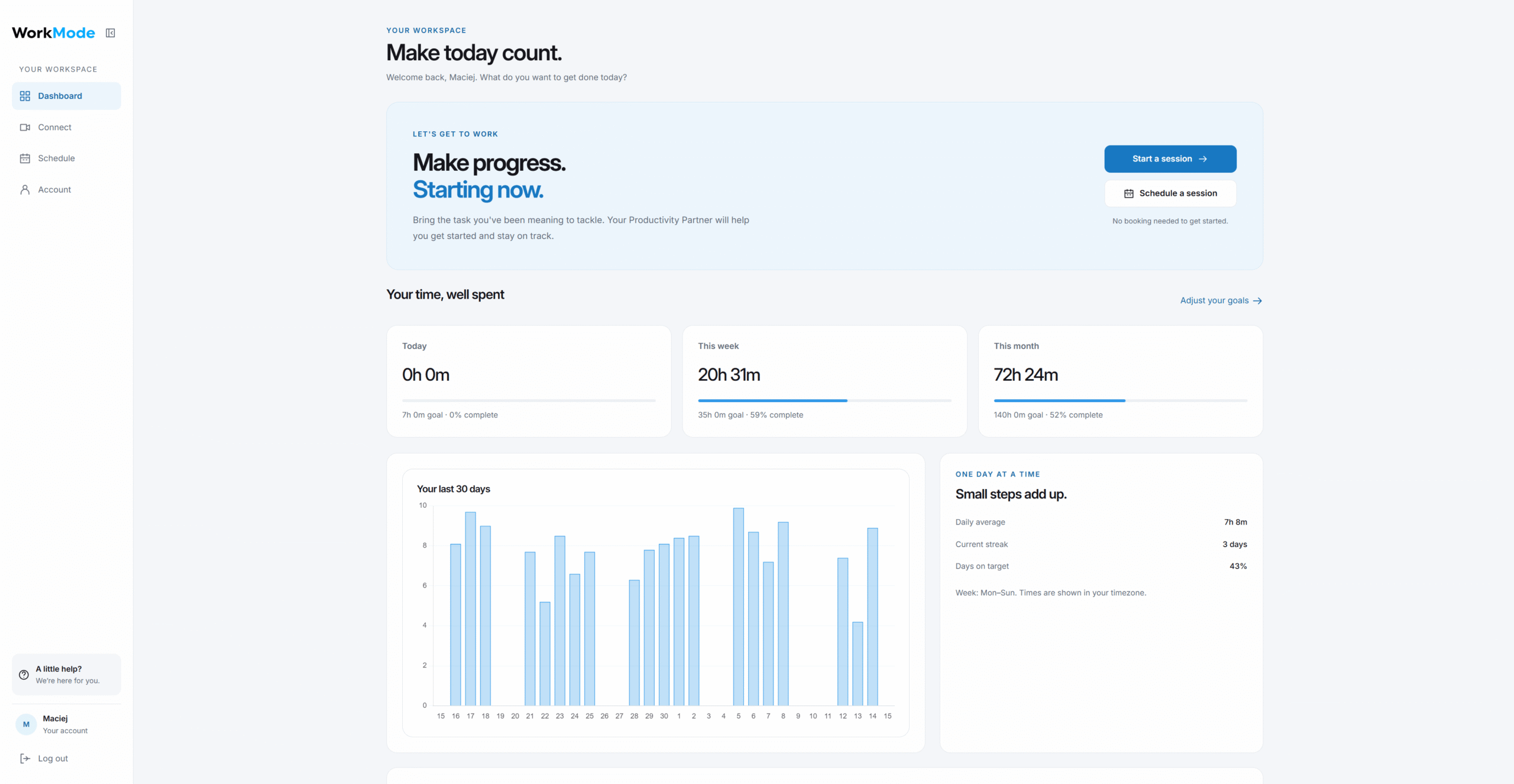Click the '20h 31m' weekly total
The width and height of the screenshot is (1514, 784).
pyautogui.click(x=729, y=375)
